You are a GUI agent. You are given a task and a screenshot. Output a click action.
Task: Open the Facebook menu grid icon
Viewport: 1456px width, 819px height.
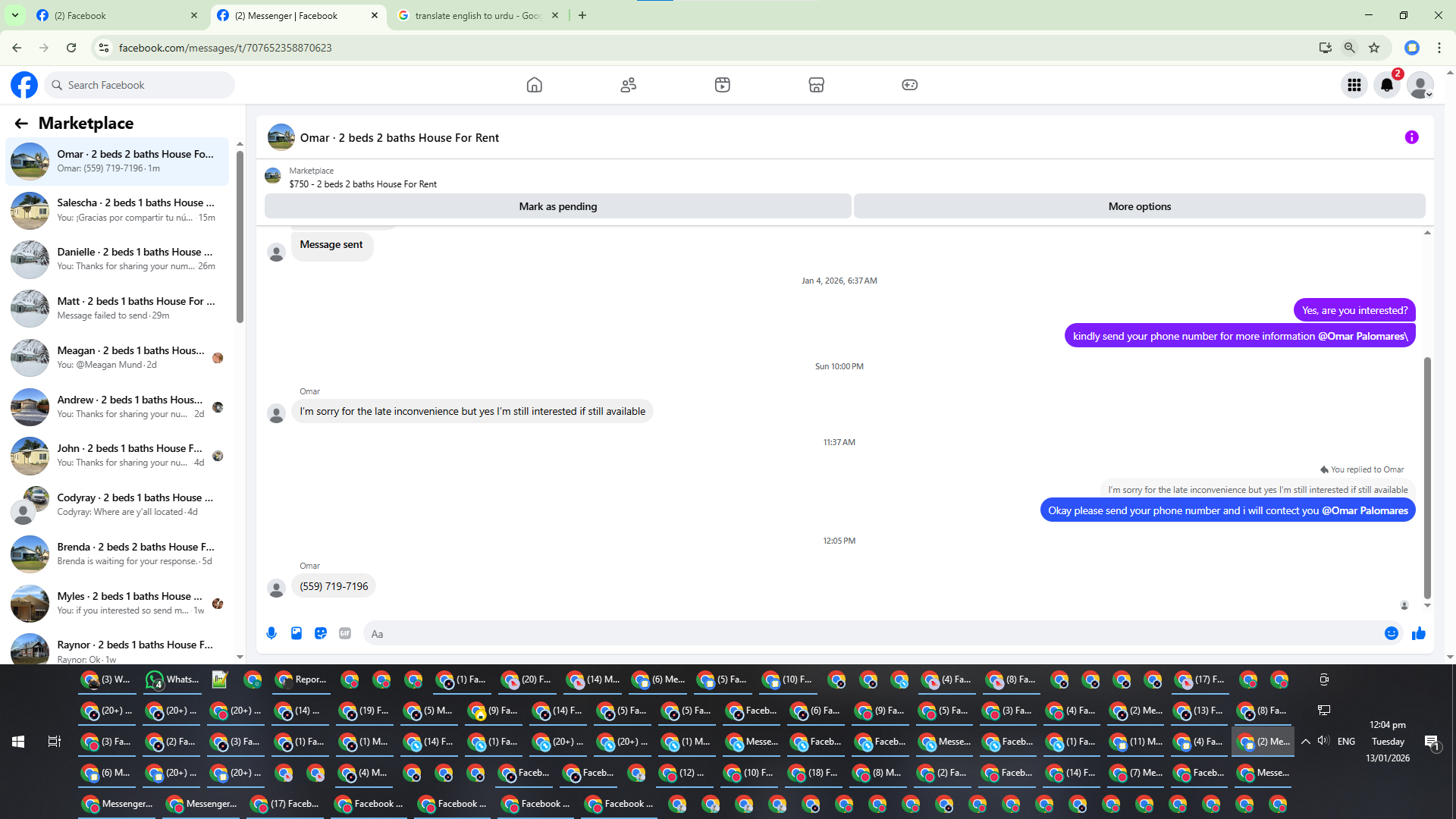tap(1354, 85)
